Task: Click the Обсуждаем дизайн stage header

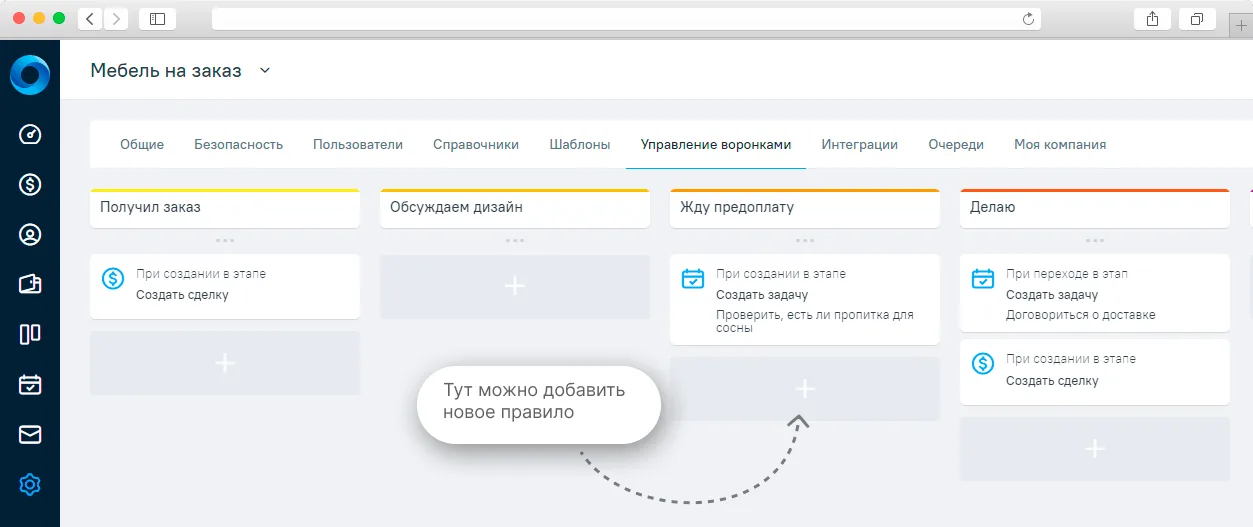Action: point(515,208)
